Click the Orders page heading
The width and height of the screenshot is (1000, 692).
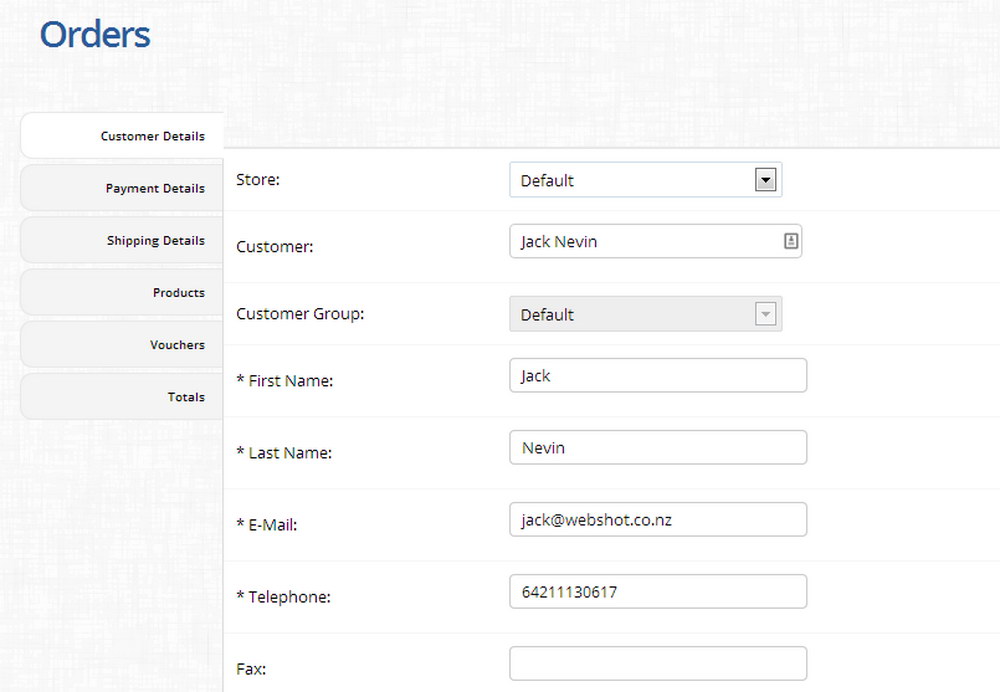(x=95, y=34)
